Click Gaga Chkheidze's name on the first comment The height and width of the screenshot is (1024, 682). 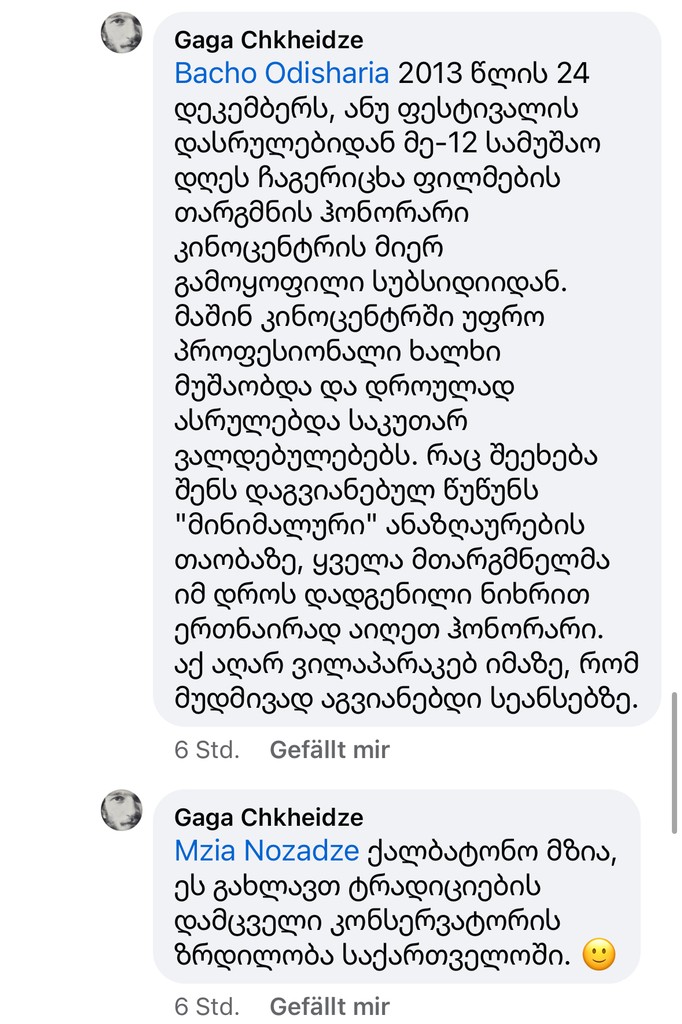point(268,42)
